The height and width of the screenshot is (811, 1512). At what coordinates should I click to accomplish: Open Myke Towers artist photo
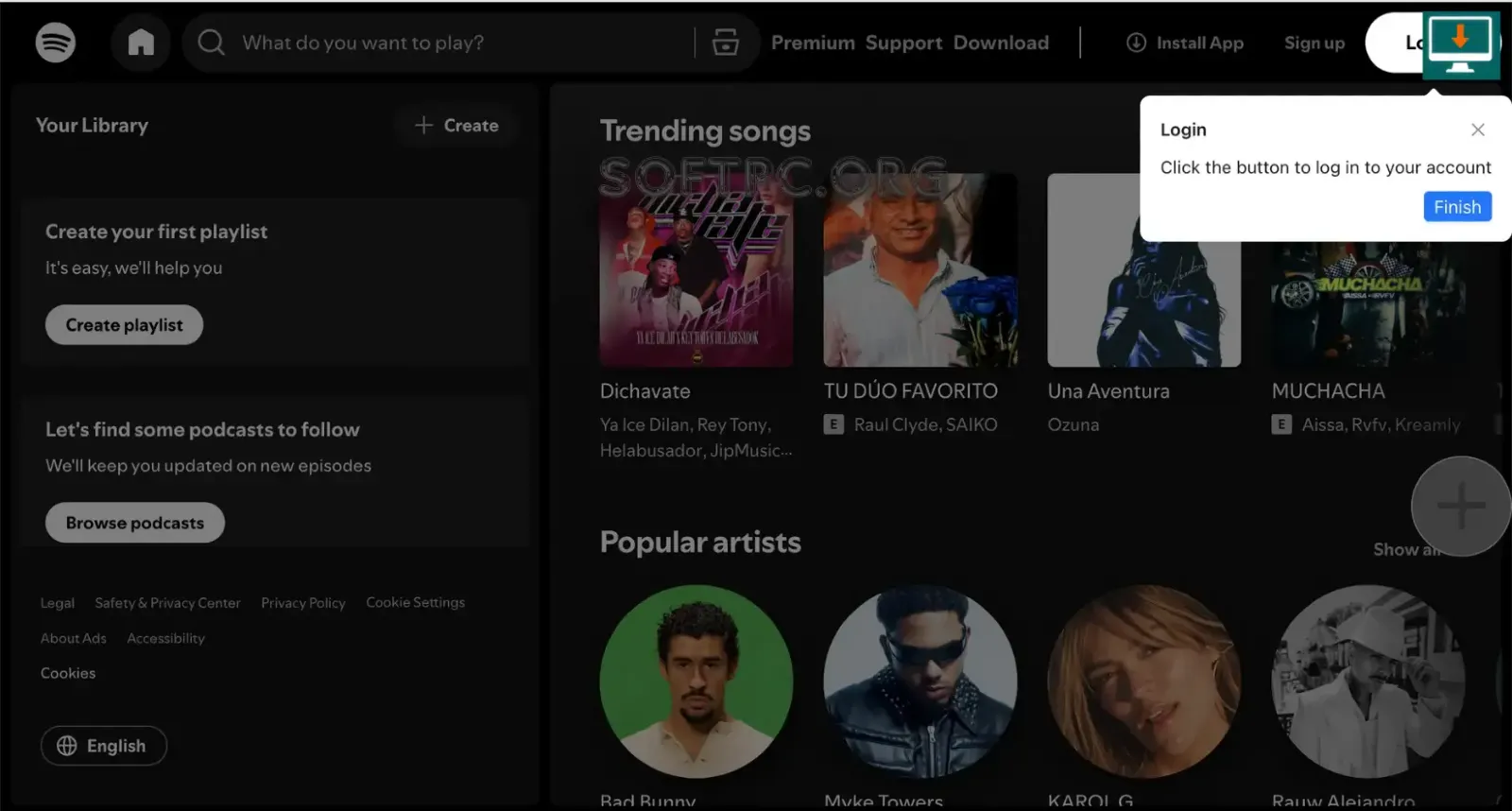coord(920,682)
